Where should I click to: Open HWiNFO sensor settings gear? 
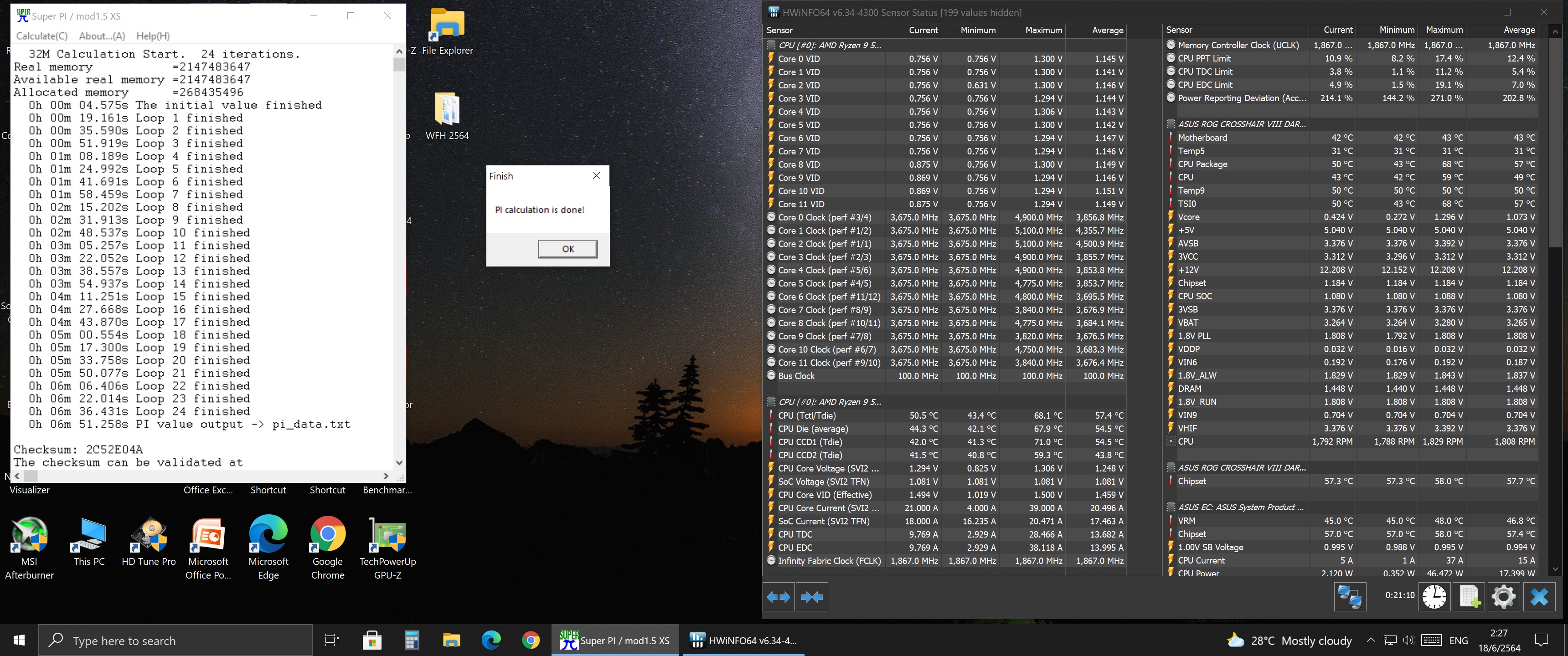(1503, 596)
